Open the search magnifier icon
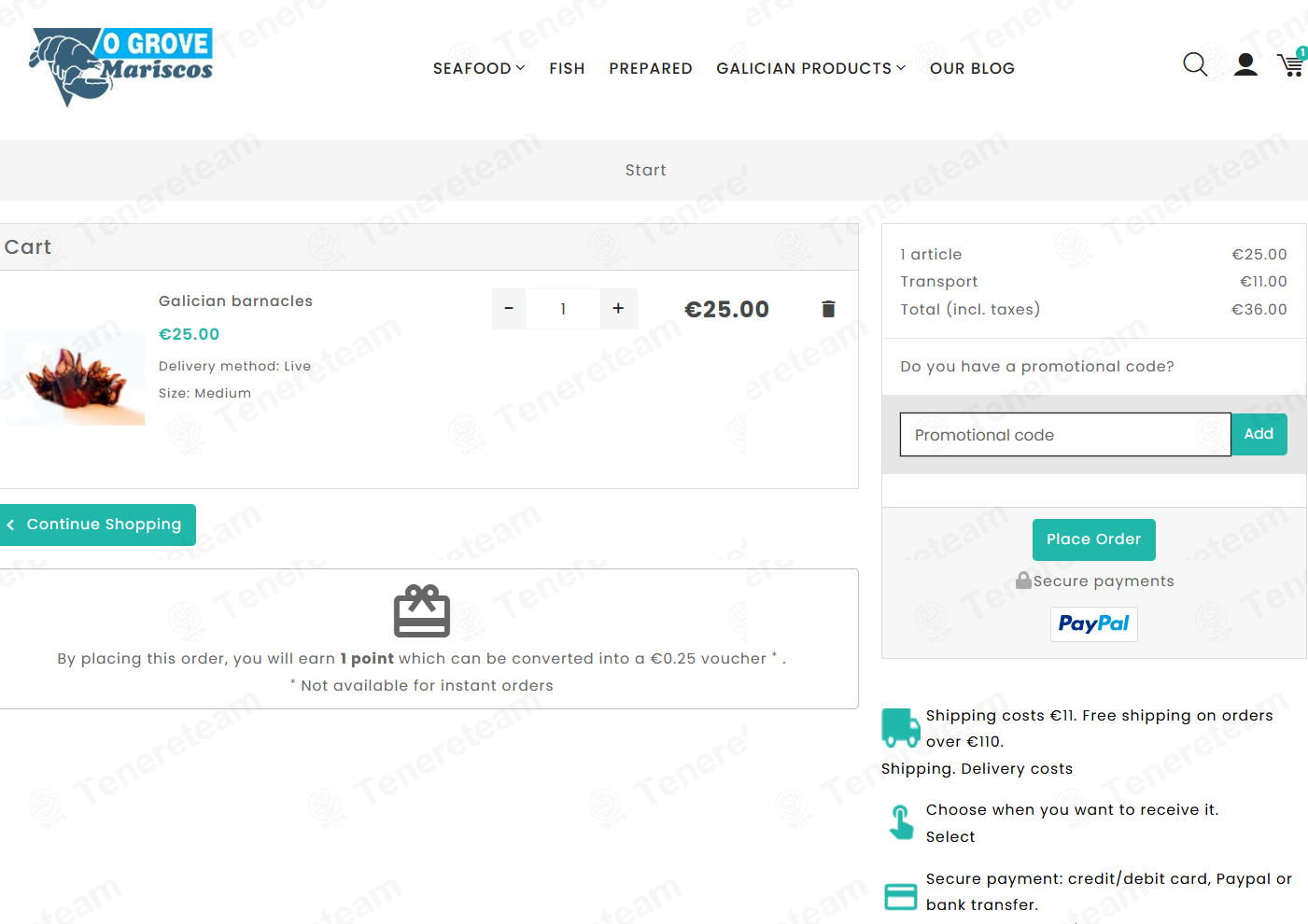This screenshot has width=1308, height=924. (x=1195, y=64)
